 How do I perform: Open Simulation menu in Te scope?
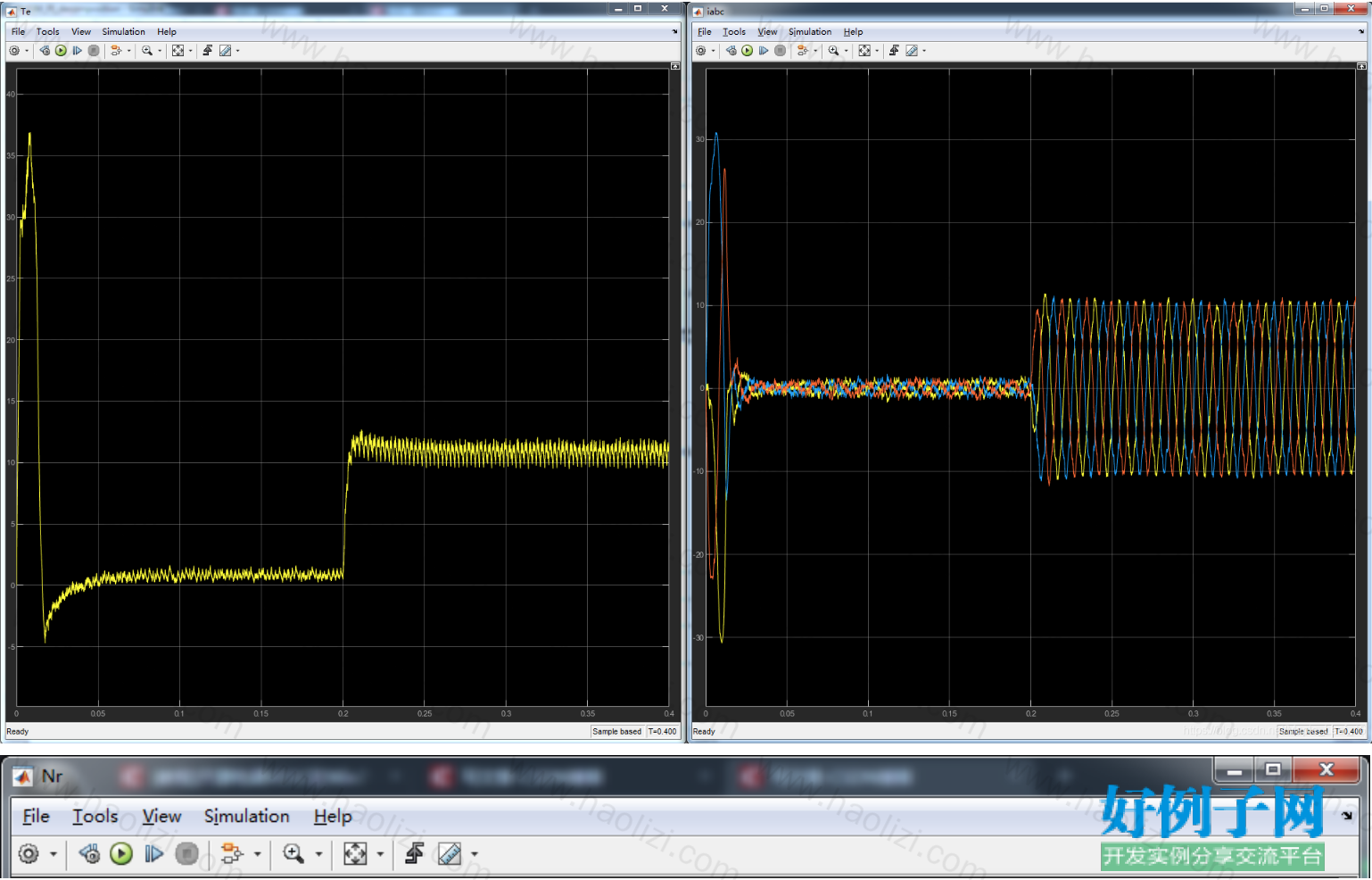(x=123, y=31)
